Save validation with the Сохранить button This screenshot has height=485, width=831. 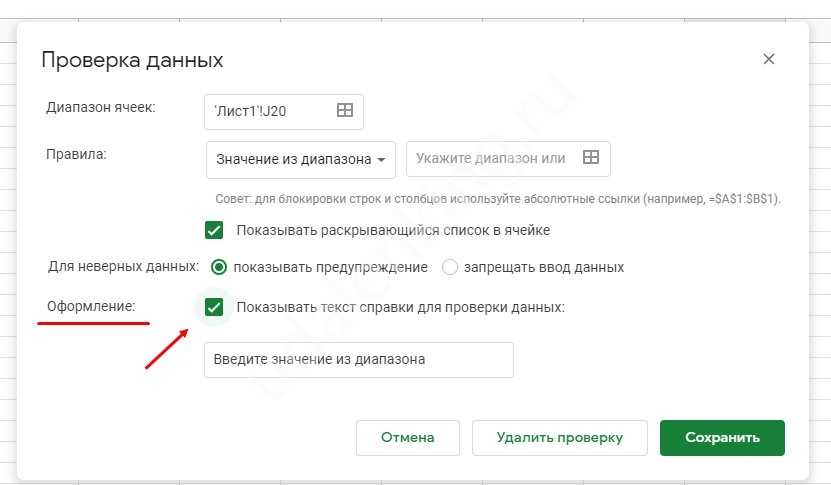tap(722, 437)
